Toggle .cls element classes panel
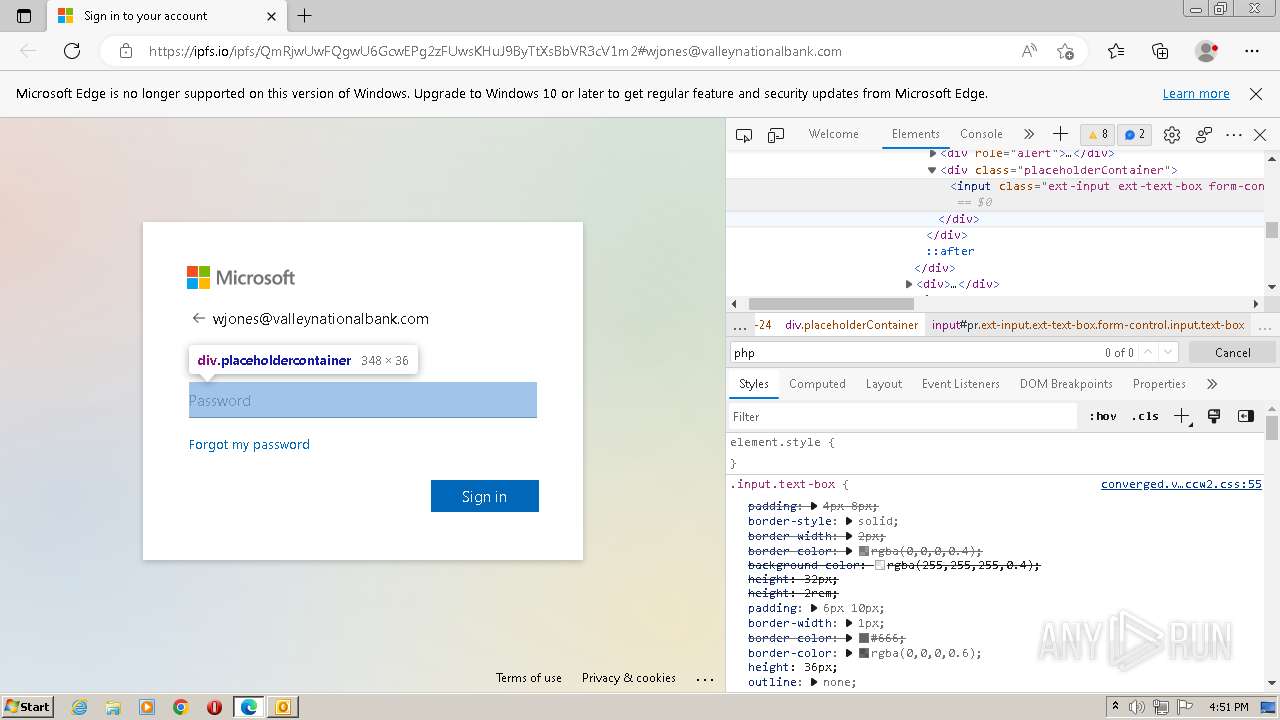This screenshot has width=1280, height=720. click(x=1145, y=417)
